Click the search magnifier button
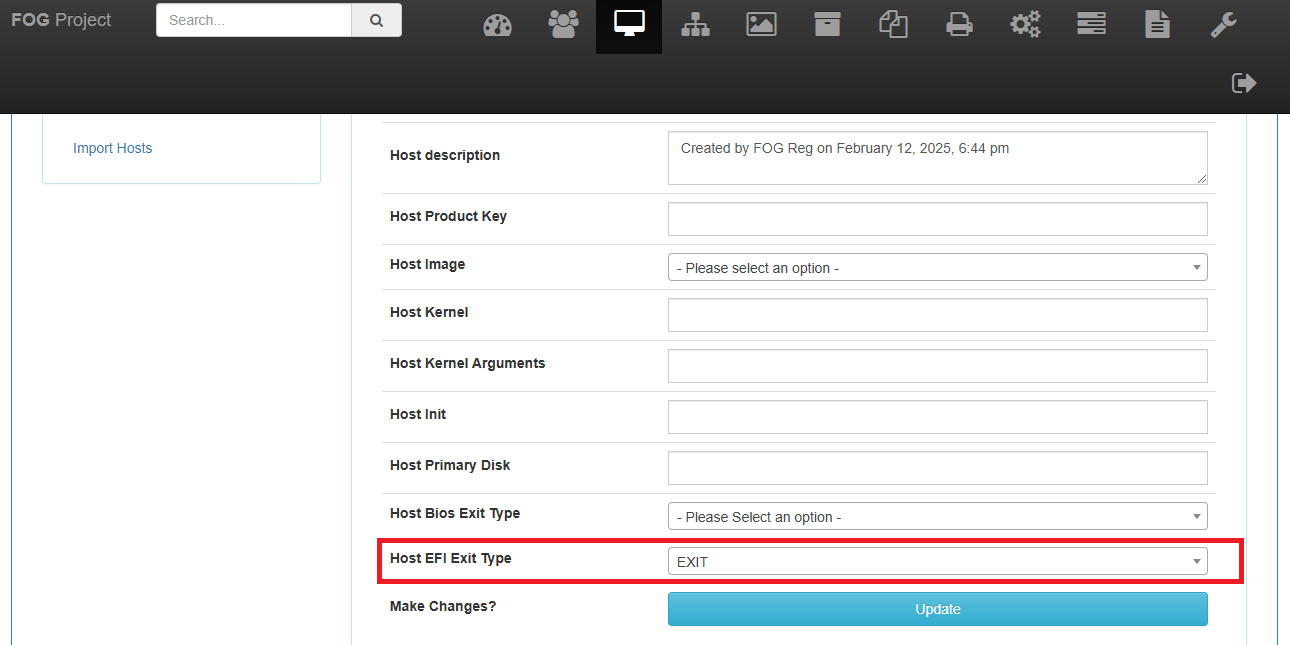The height and width of the screenshot is (645, 1290). [376, 20]
